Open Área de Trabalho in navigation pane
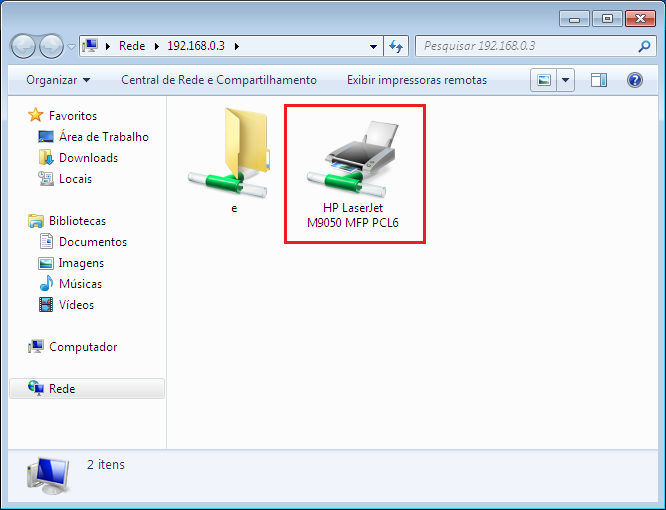Viewport: 666px width, 510px height. 104,137
